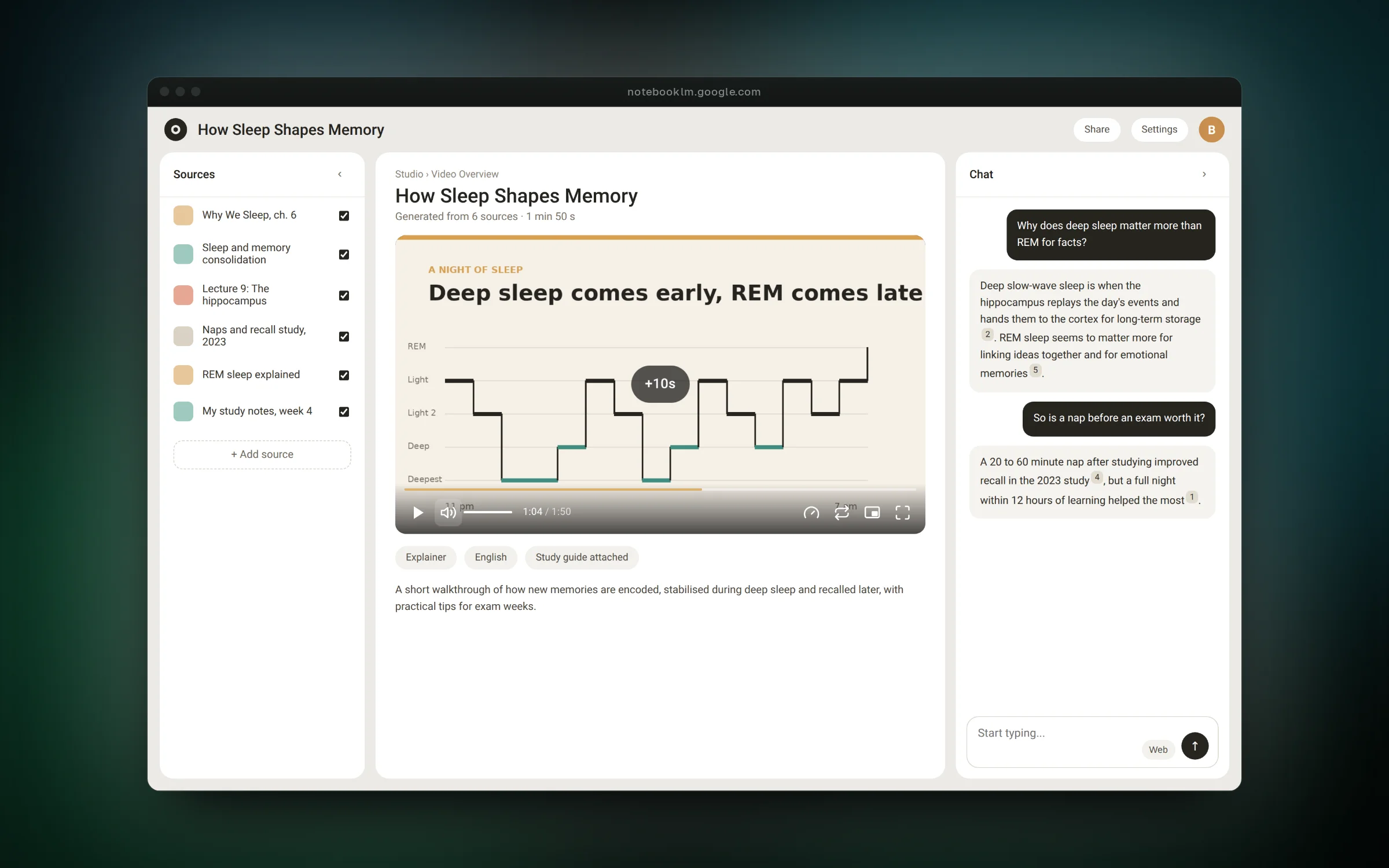
Task: Open Settings
Action: (x=1159, y=130)
